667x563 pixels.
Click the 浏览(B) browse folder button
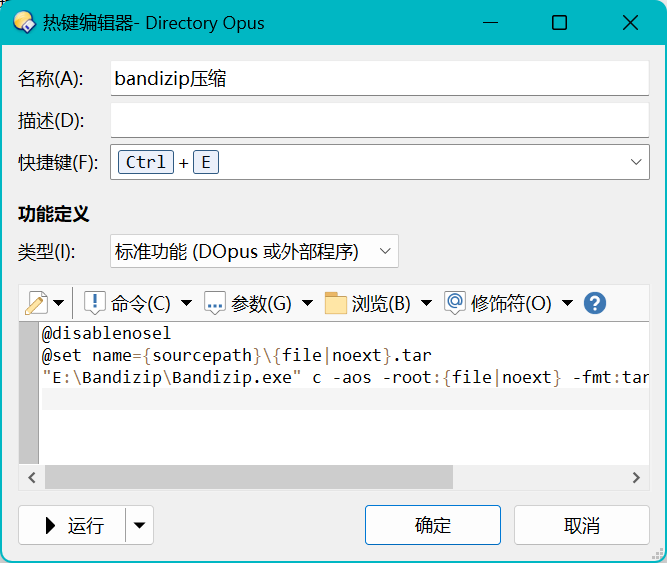368,303
